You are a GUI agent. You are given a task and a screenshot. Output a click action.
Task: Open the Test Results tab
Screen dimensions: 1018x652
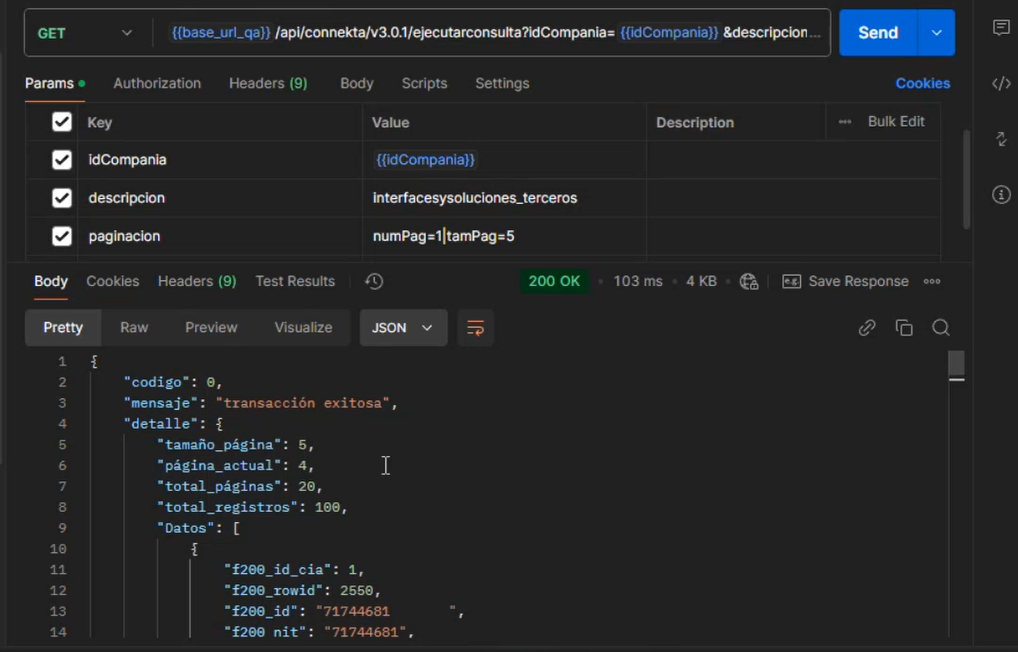[295, 281]
